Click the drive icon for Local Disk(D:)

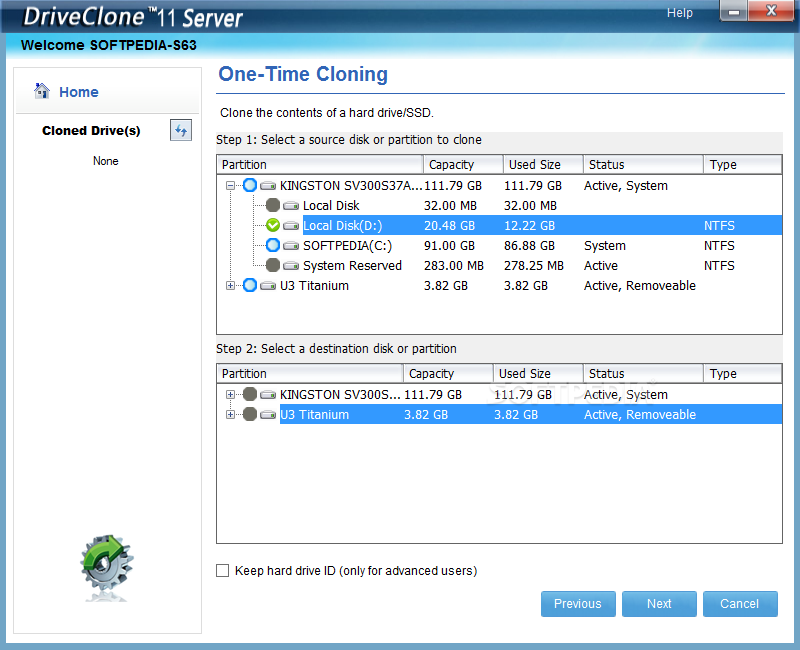coord(291,226)
